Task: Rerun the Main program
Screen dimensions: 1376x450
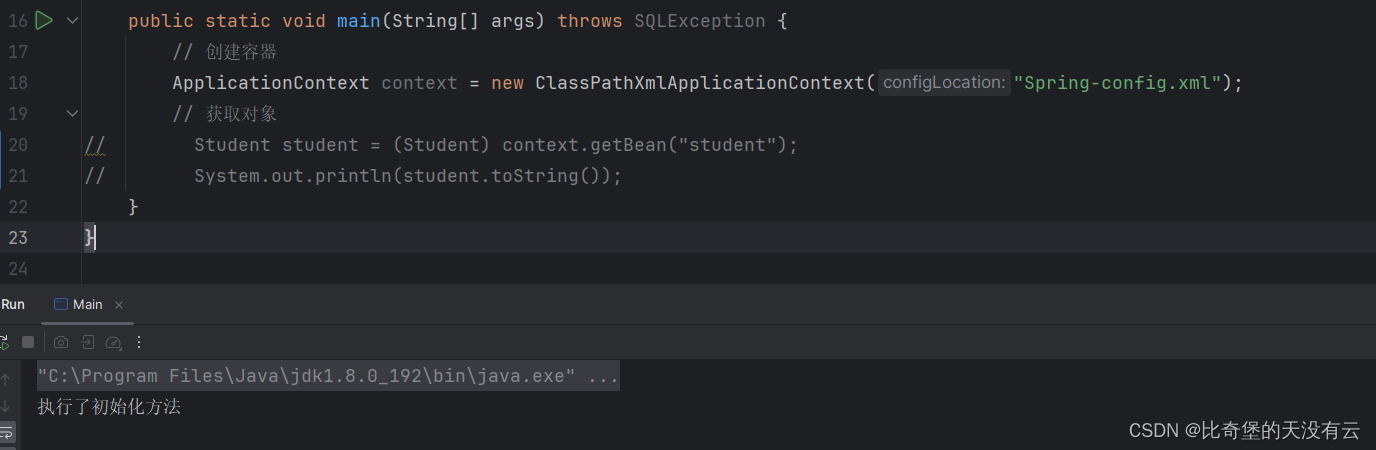Action: click(x=4, y=342)
